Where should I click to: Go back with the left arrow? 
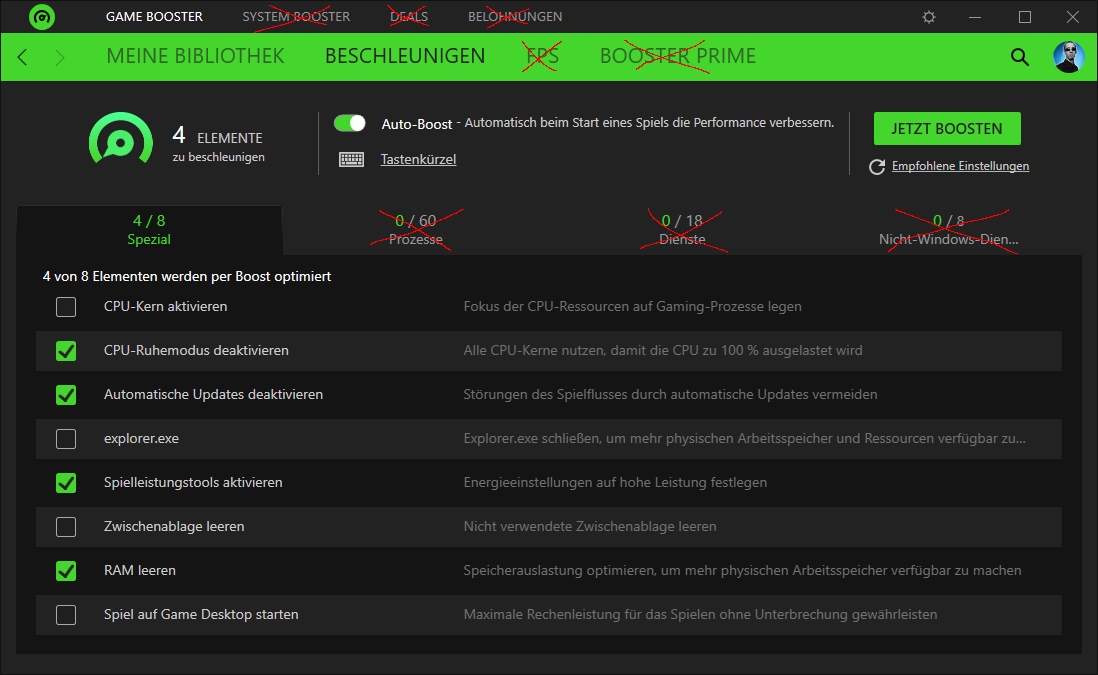coord(22,57)
